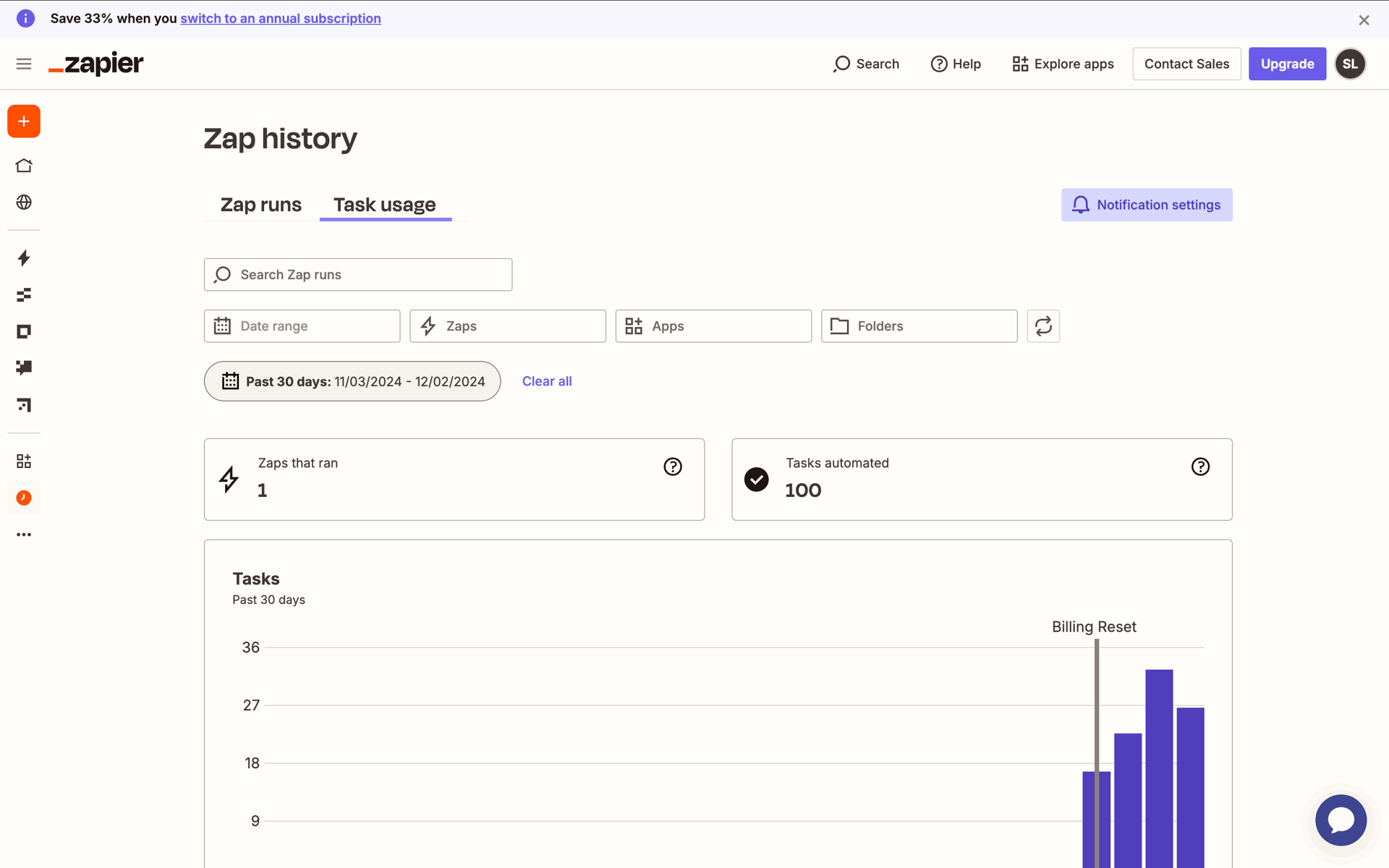Open Zaps lightning bolt in sidebar
Screen dimensions: 1389x868
(24, 258)
